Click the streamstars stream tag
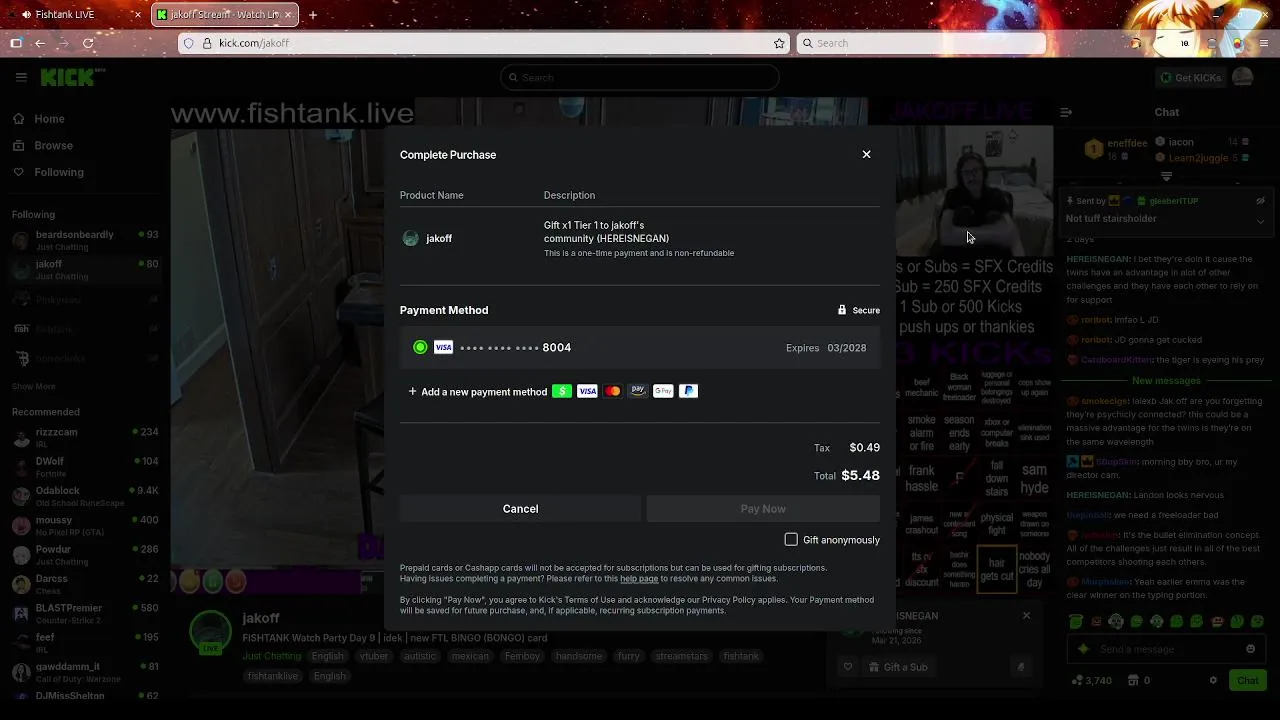 pyautogui.click(x=681, y=656)
